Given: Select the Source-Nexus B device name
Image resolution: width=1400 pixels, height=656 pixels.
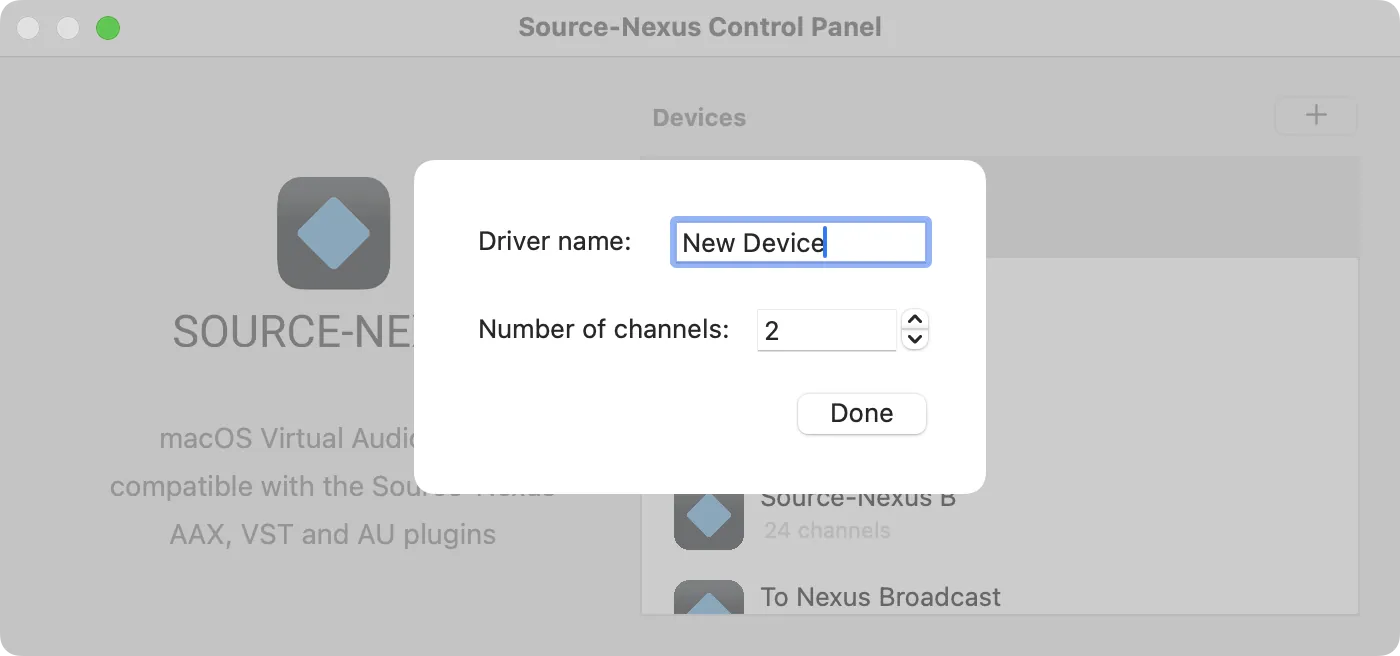Looking at the screenshot, I should pyautogui.click(x=857, y=498).
